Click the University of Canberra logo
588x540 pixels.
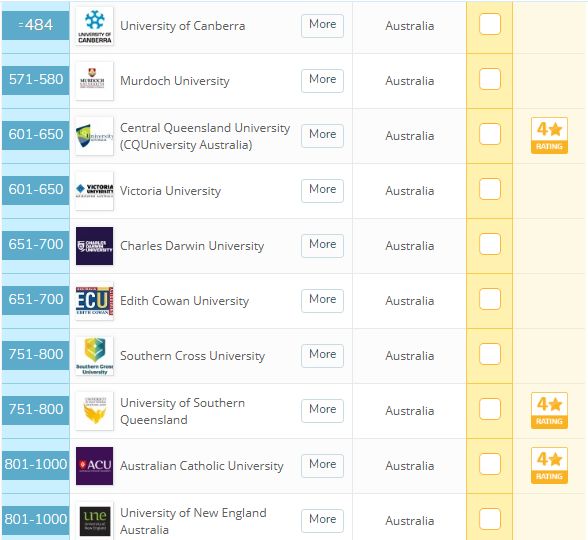94,26
